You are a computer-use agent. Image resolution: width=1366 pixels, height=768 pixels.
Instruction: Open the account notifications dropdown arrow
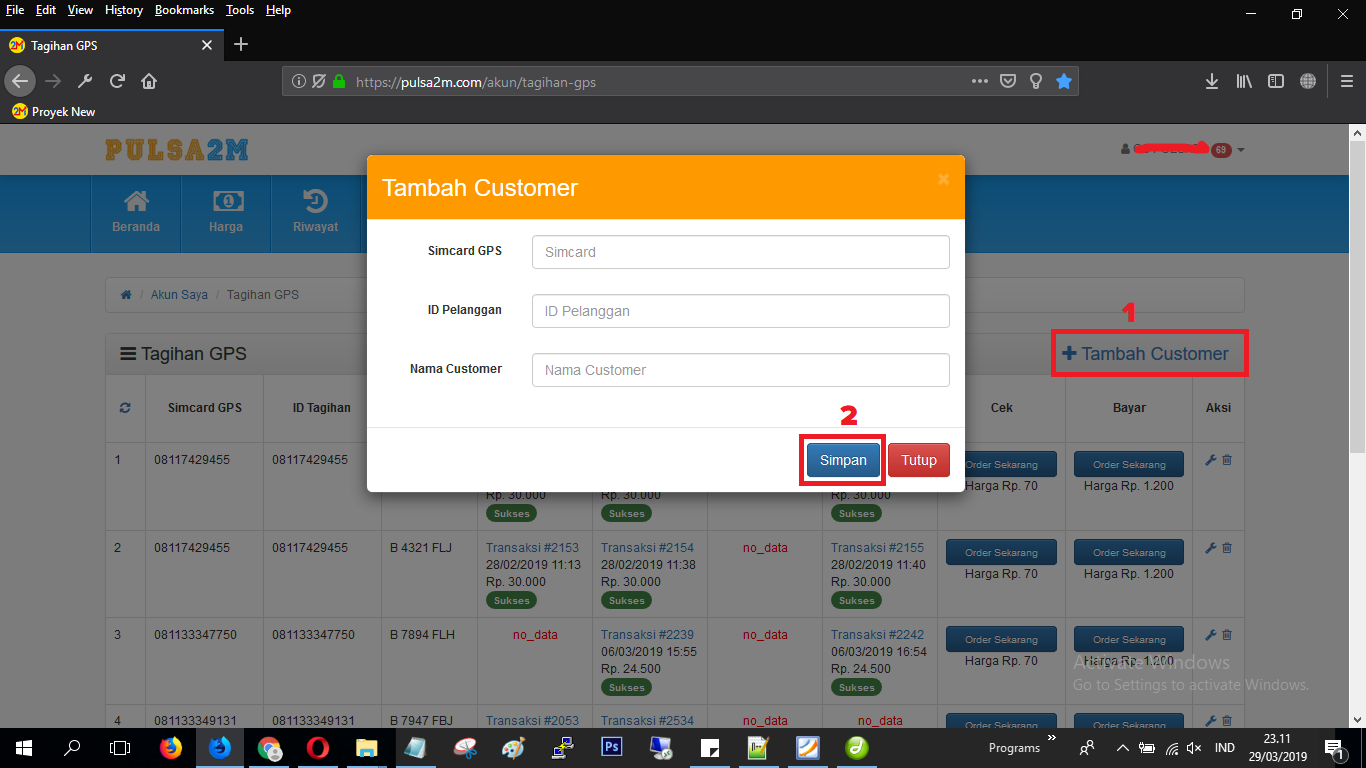1240,149
